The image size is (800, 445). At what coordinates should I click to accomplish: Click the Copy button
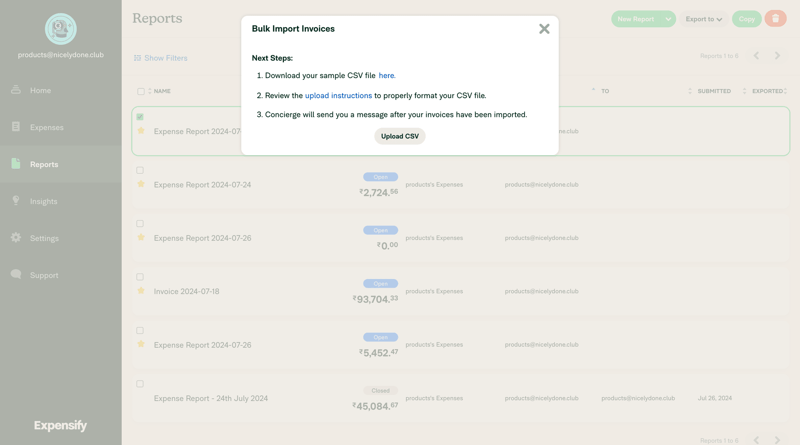click(x=746, y=19)
